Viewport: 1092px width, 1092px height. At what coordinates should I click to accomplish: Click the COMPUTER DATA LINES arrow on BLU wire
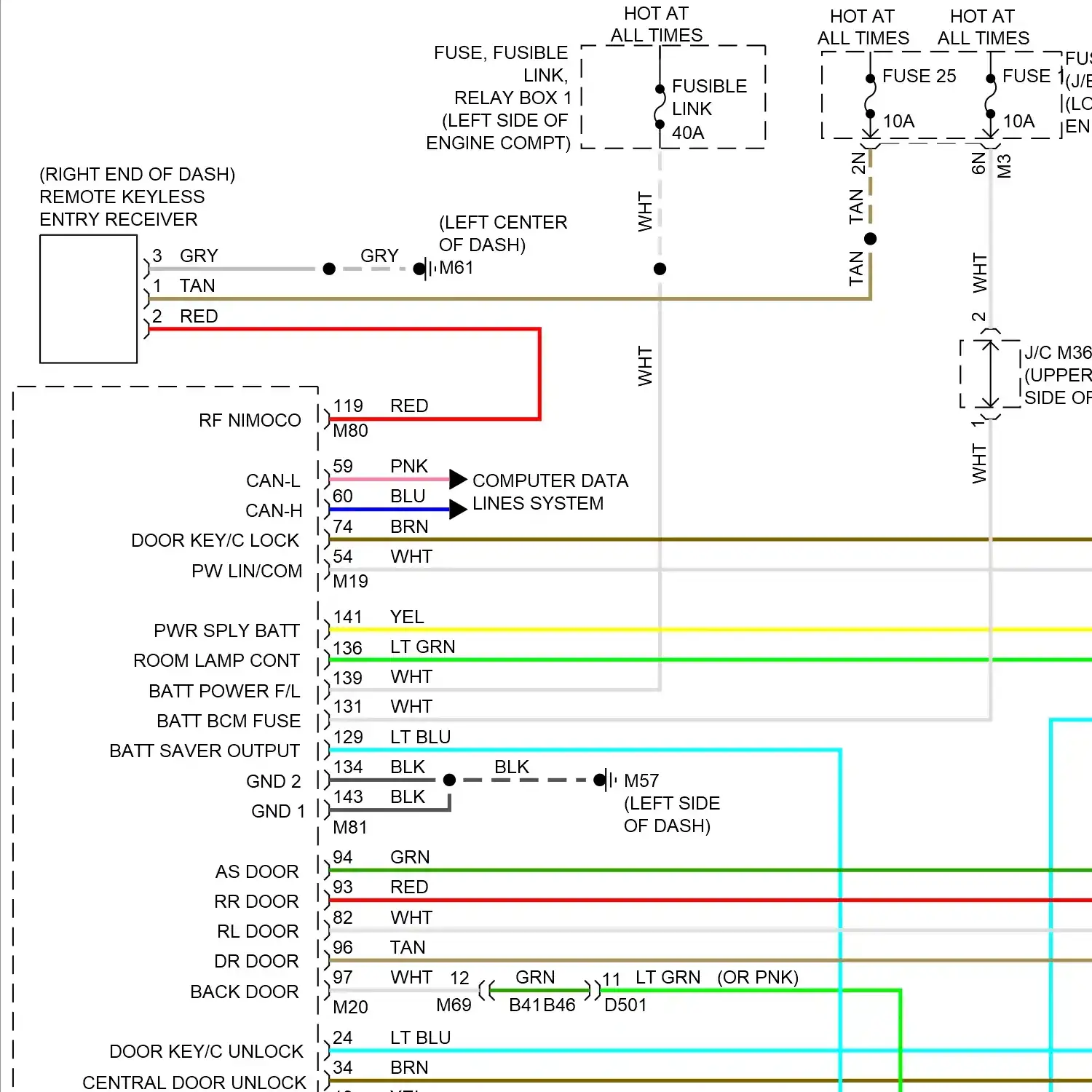click(x=457, y=509)
